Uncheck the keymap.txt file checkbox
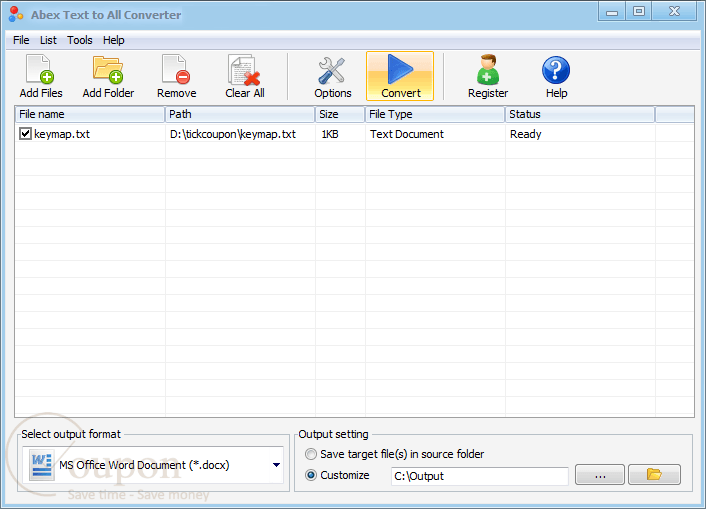 point(25,133)
